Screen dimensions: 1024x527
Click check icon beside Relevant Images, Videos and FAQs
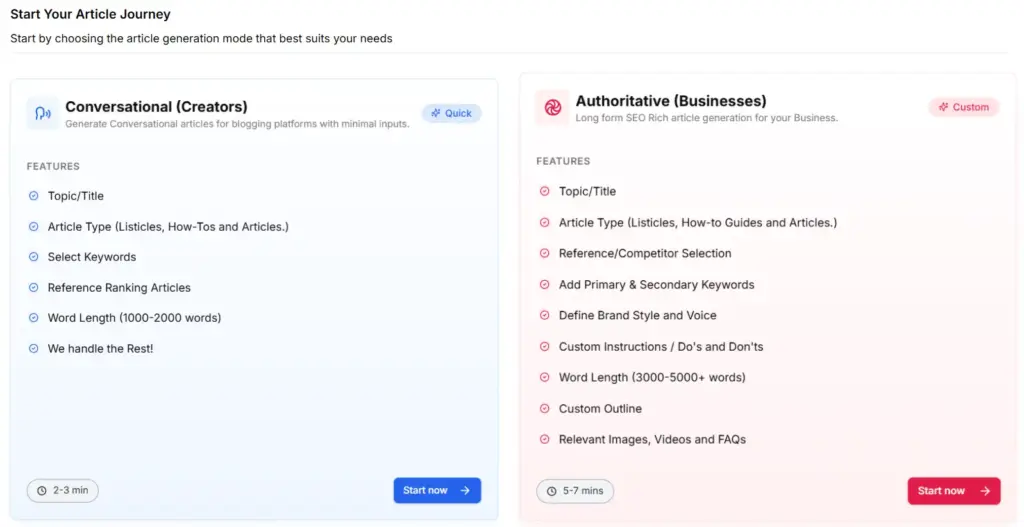click(544, 439)
